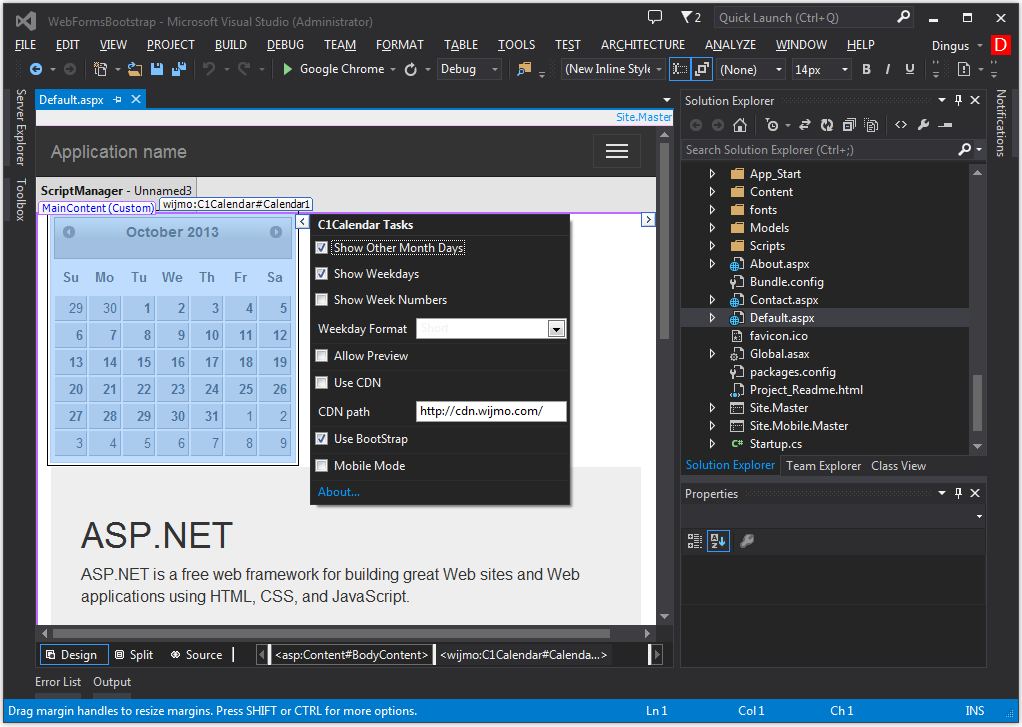Start debugging with the green play icon
The width and height of the screenshot is (1022, 727).
pos(287,69)
